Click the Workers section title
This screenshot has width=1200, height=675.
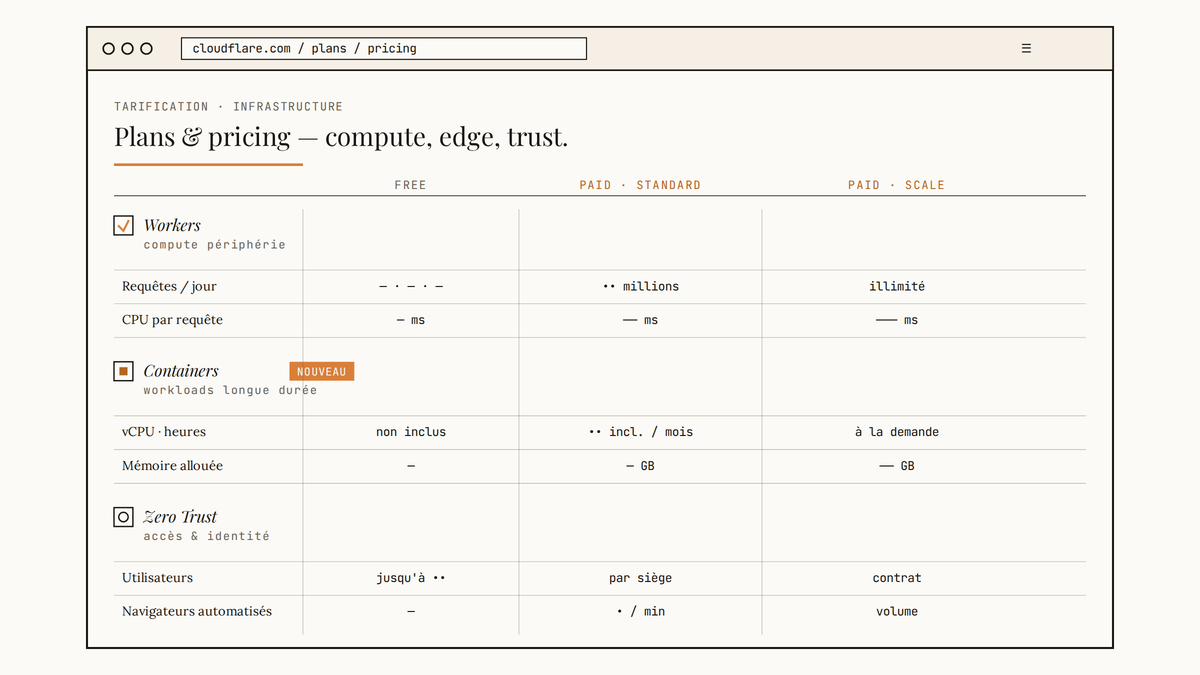click(172, 225)
